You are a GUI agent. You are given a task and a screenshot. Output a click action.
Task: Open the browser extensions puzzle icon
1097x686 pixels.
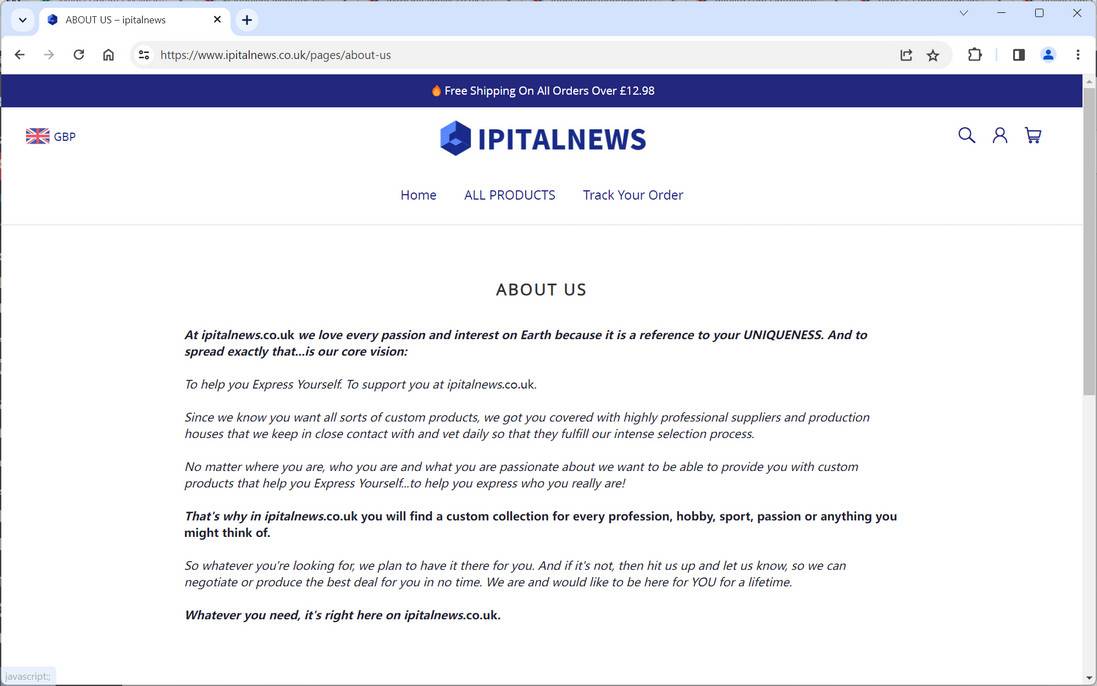(974, 55)
